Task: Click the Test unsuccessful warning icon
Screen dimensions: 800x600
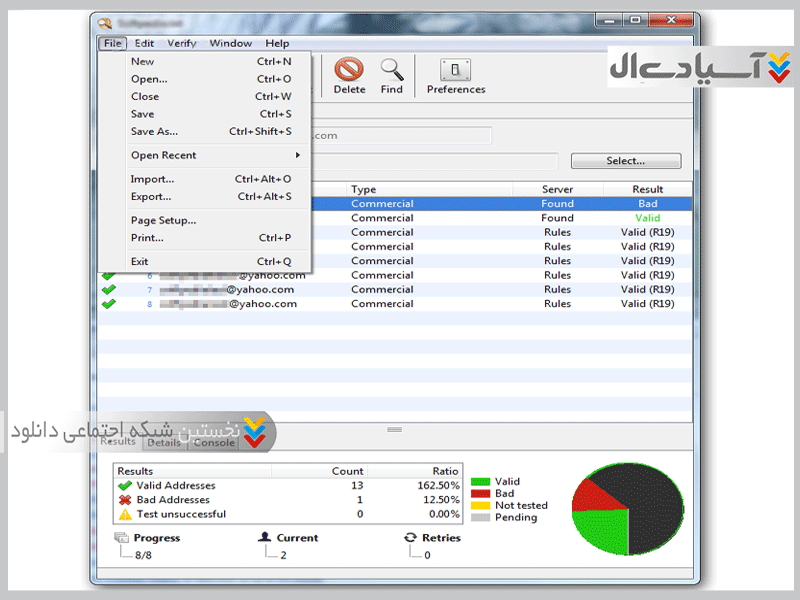Action: pos(125,514)
